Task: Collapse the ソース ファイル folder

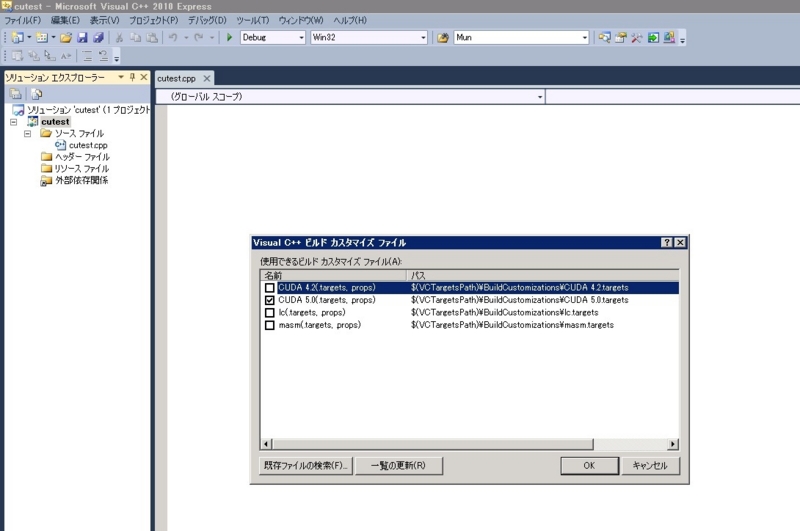Action: 28,134
